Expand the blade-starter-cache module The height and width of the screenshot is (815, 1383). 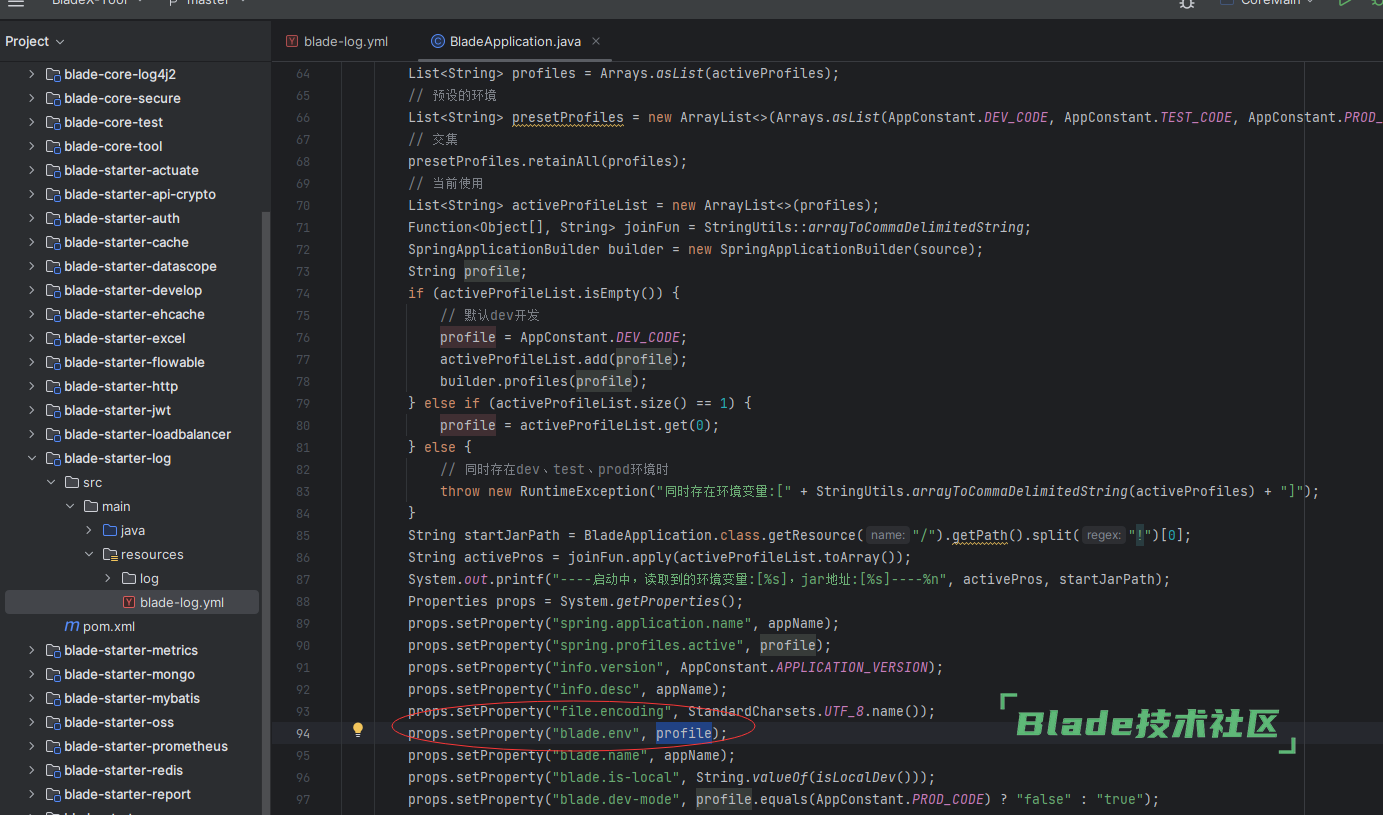click(x=31, y=242)
